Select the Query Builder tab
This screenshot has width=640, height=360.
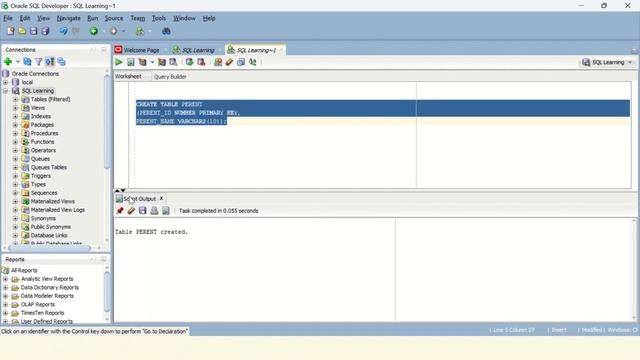click(x=170, y=77)
